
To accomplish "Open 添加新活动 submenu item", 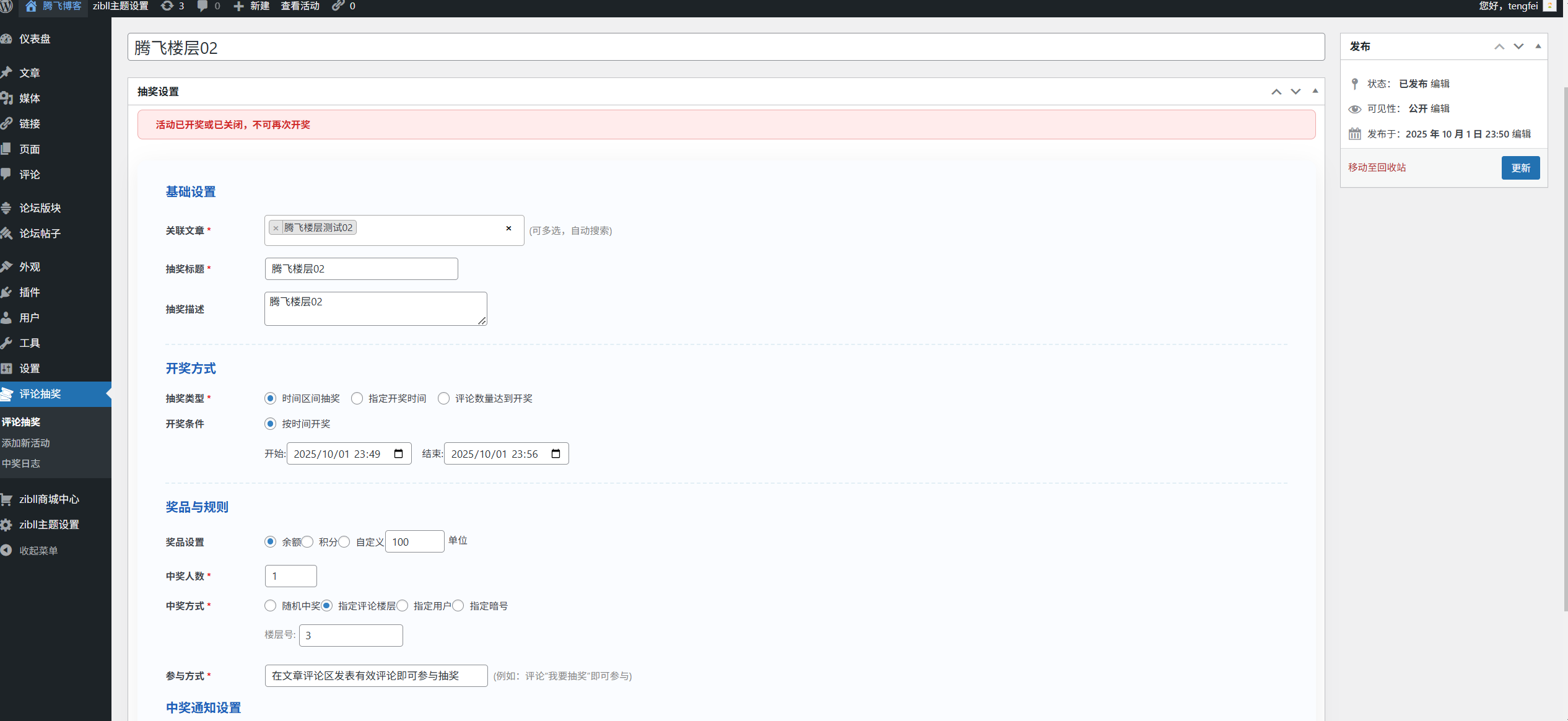I will [x=26, y=443].
